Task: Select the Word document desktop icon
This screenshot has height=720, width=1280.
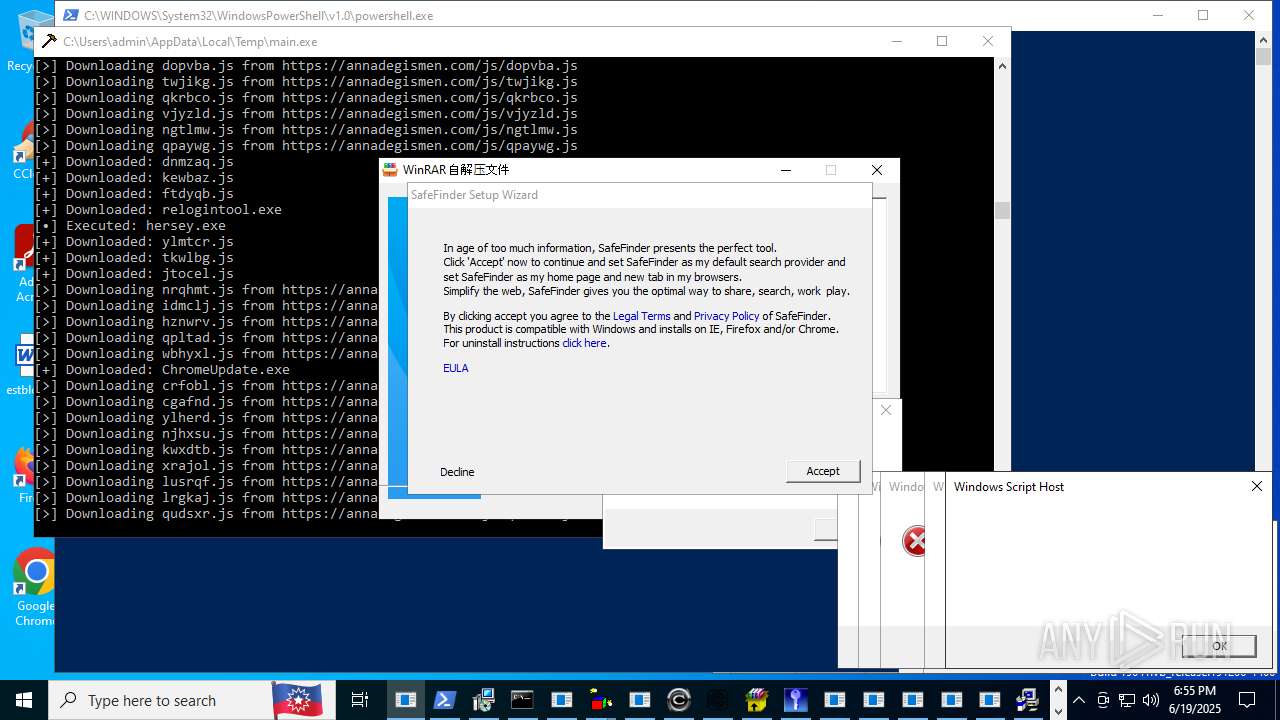Action: point(24,367)
